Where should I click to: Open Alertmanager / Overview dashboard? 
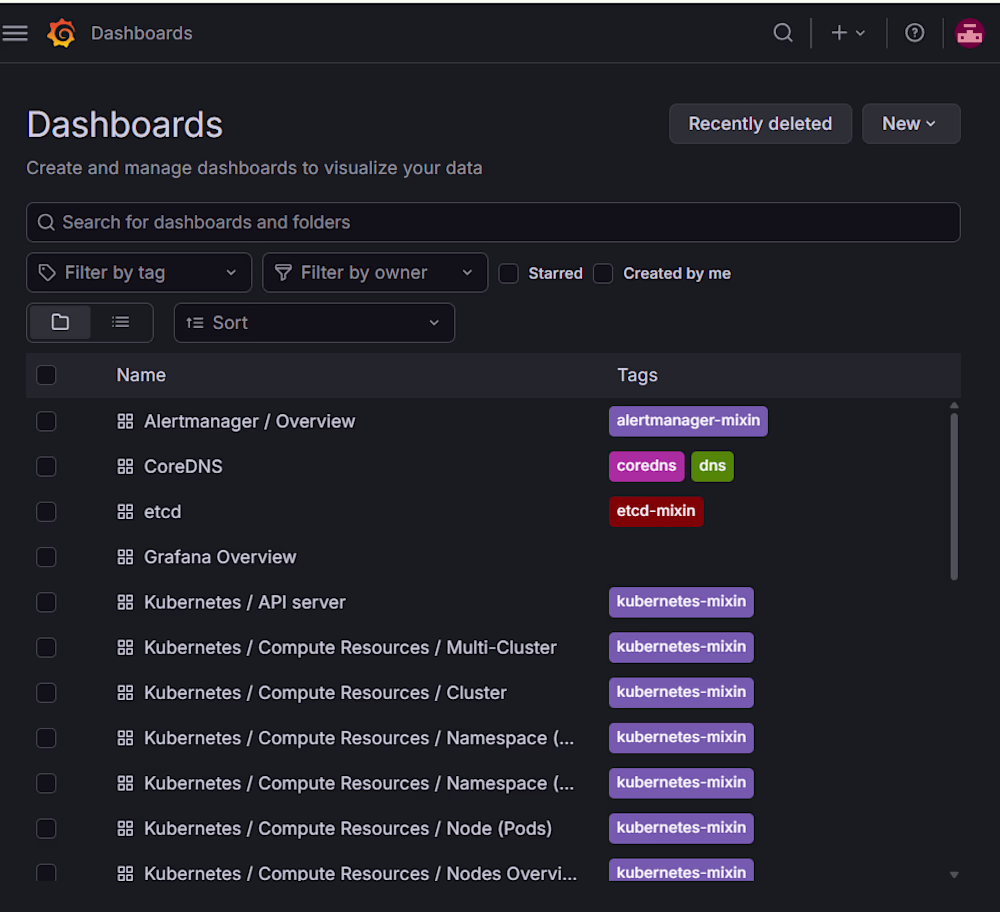pyautogui.click(x=249, y=422)
